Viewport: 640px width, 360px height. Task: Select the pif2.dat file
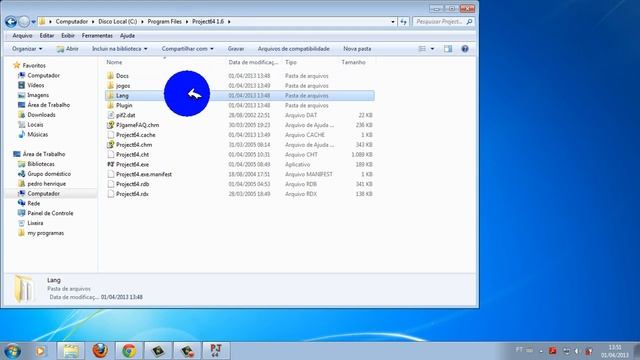(125, 115)
